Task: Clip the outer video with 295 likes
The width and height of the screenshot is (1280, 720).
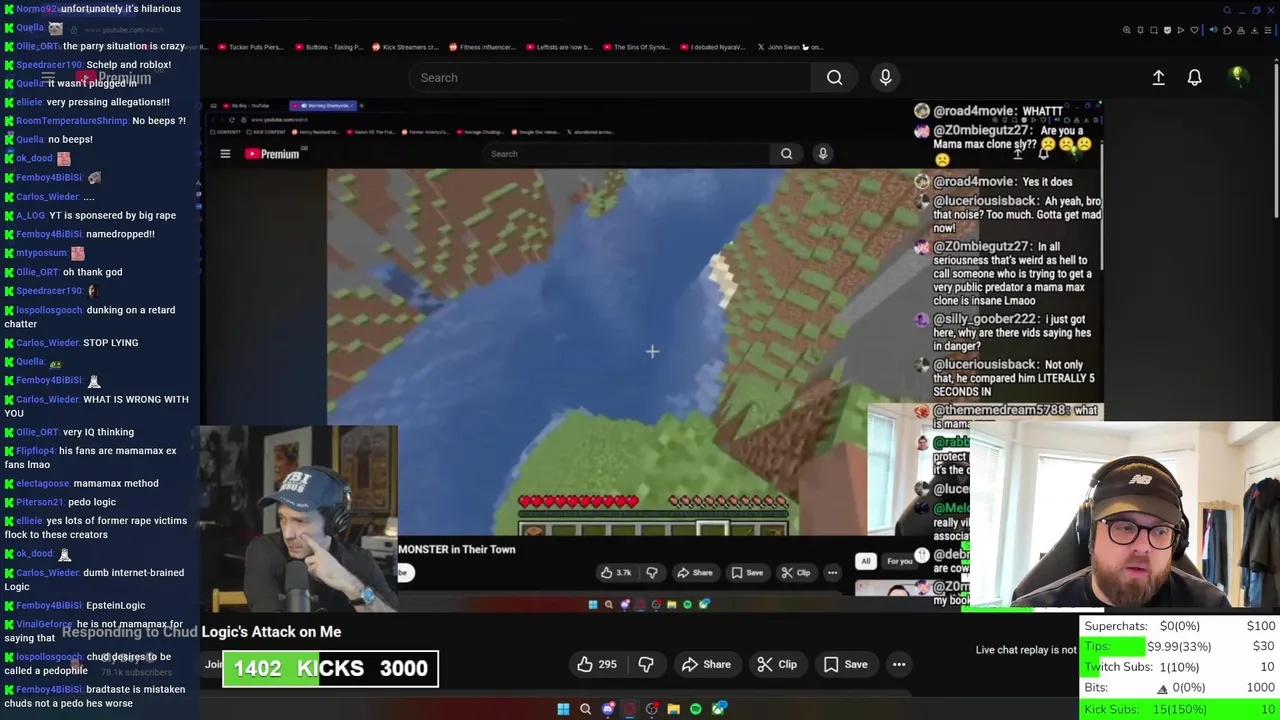Action: pyautogui.click(x=777, y=664)
